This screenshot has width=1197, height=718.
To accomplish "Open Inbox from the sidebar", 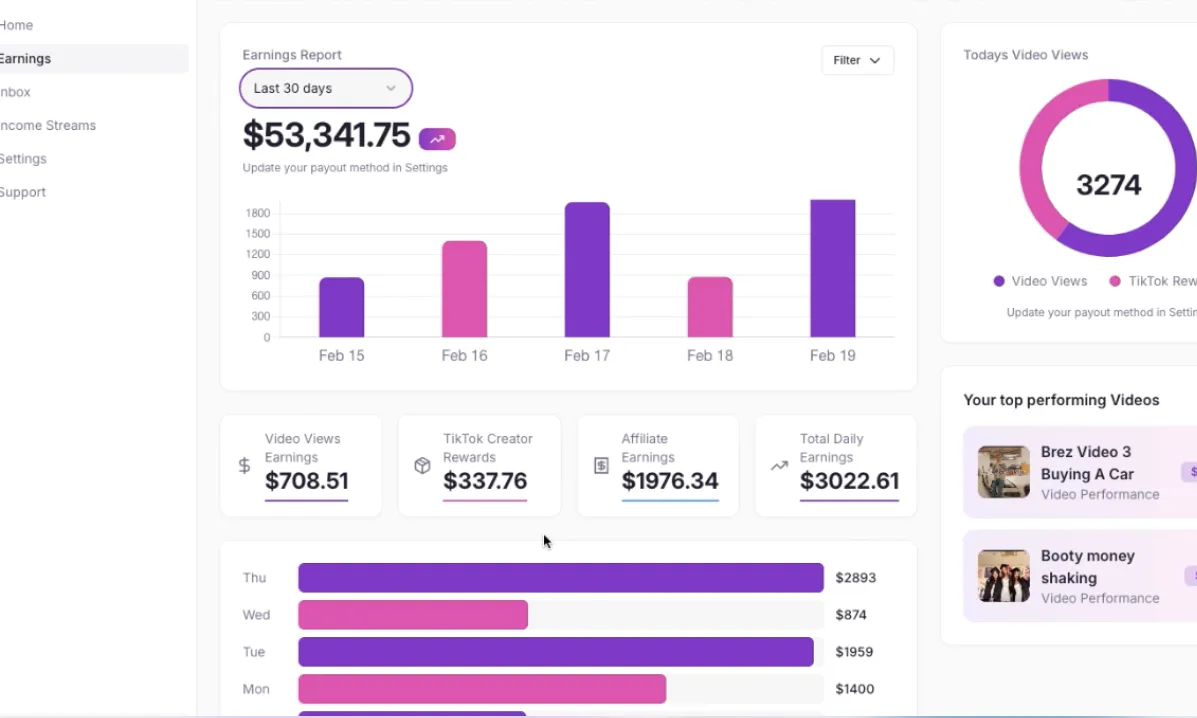I will pyautogui.click(x=16, y=92).
